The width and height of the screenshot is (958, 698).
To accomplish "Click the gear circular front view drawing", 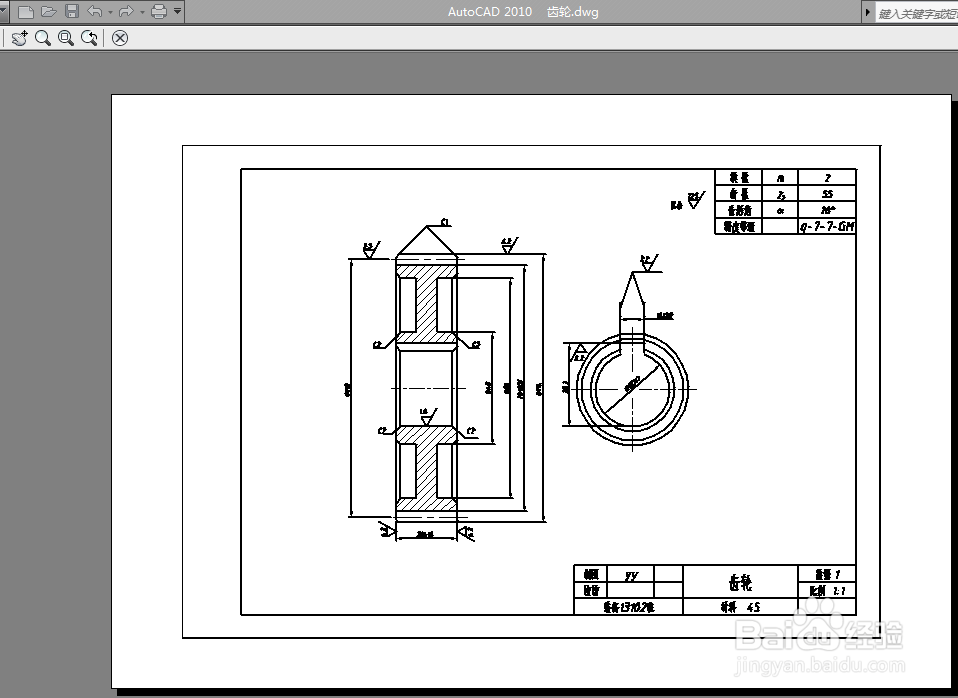I will point(632,389).
